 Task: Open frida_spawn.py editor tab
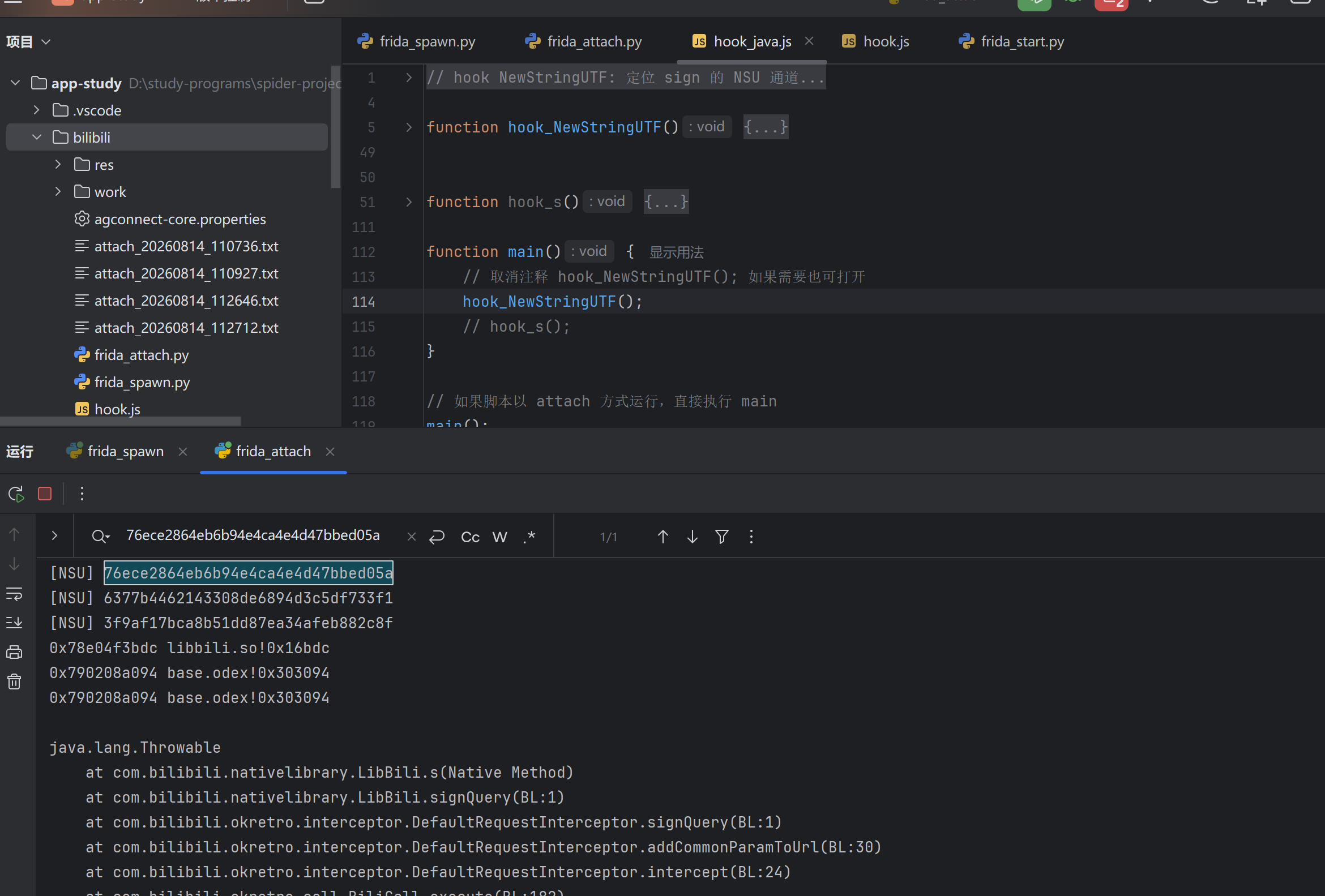pos(416,42)
